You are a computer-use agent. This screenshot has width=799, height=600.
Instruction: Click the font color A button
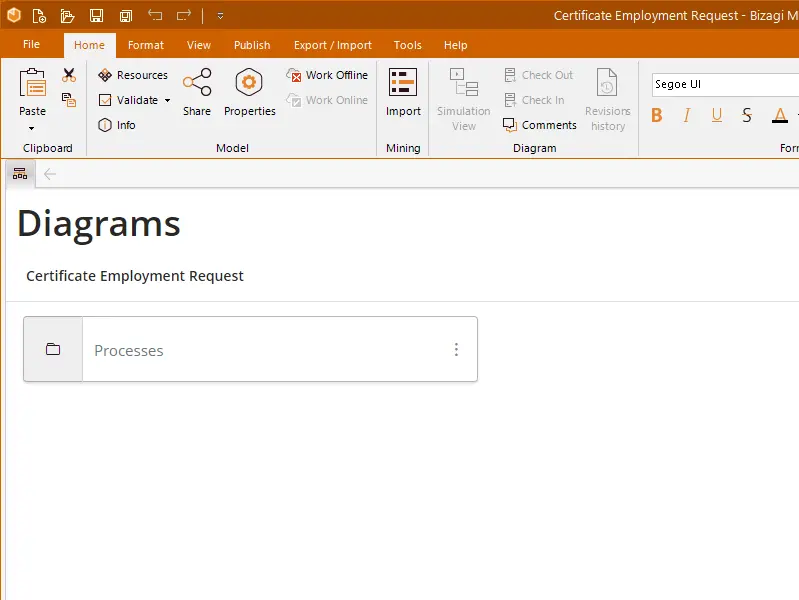pos(780,115)
